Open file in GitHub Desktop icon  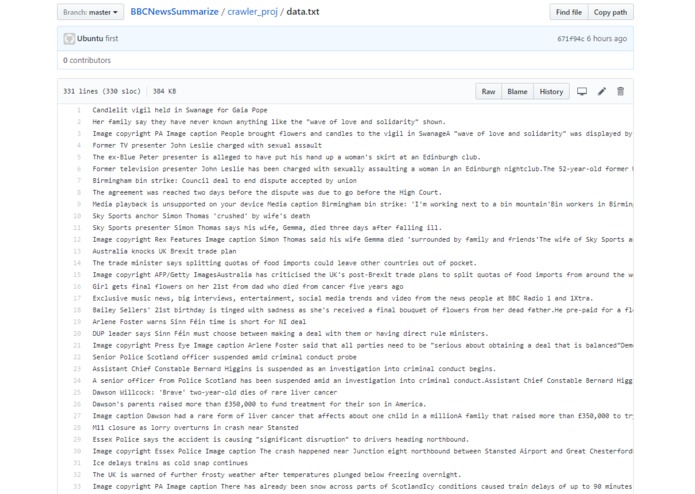pos(582,91)
